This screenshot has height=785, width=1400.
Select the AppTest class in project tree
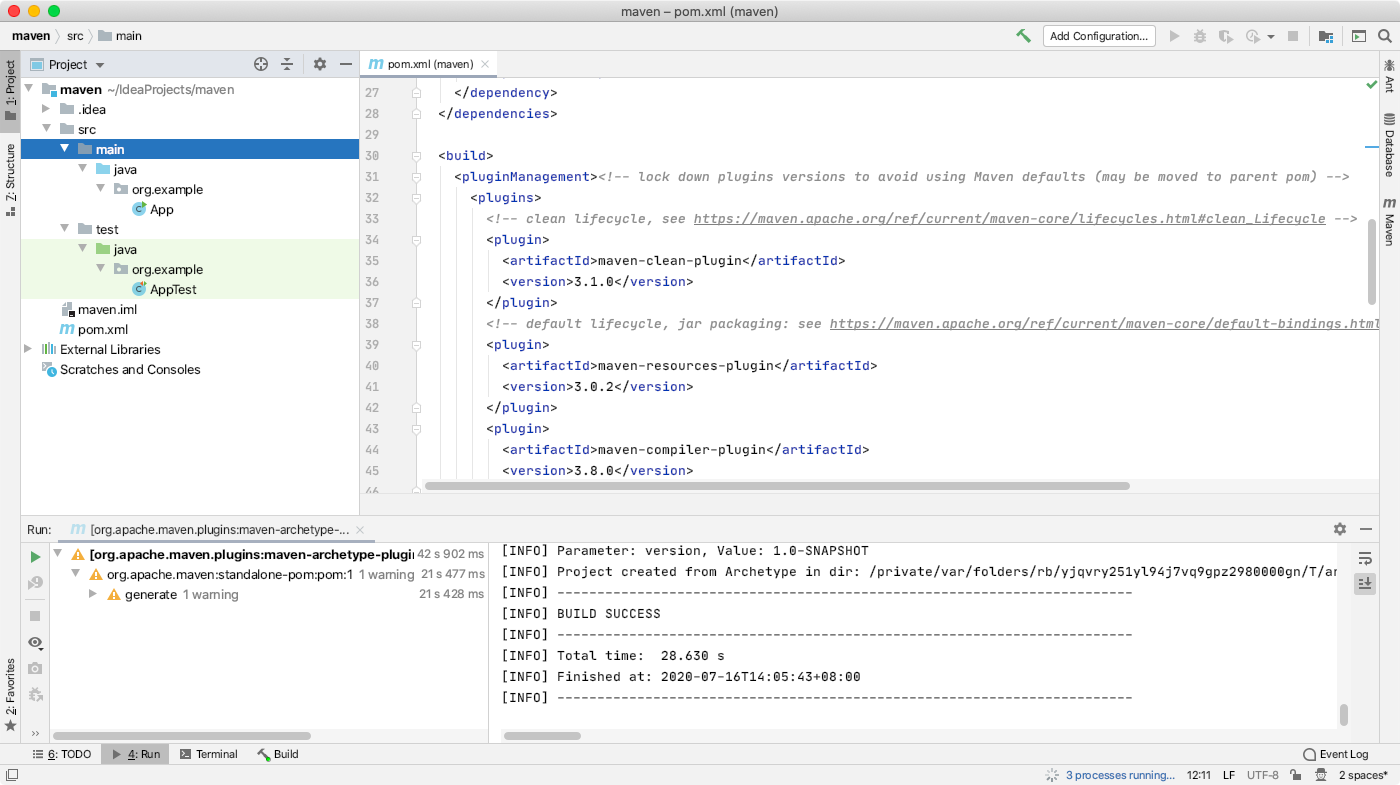(173, 289)
